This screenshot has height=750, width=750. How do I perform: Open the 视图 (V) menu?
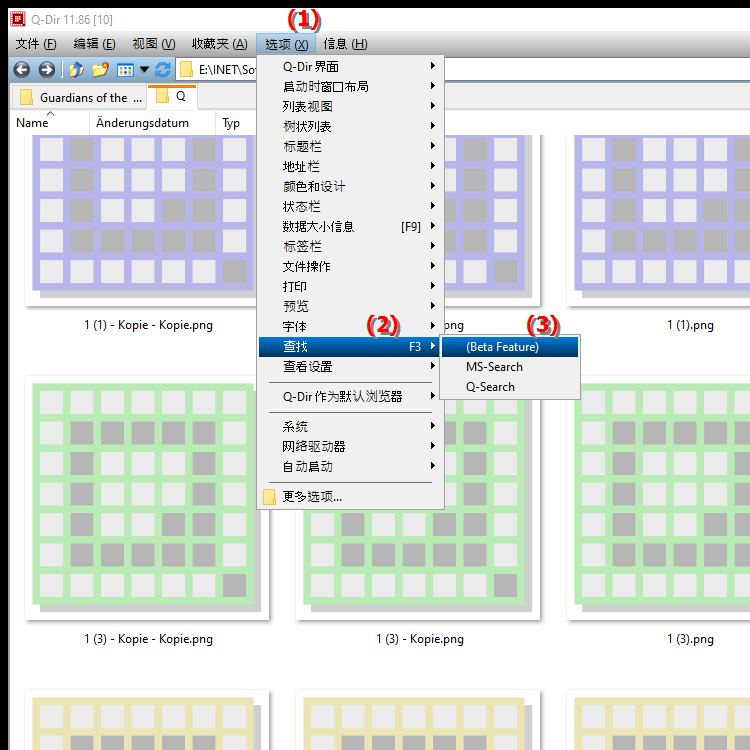click(x=154, y=44)
